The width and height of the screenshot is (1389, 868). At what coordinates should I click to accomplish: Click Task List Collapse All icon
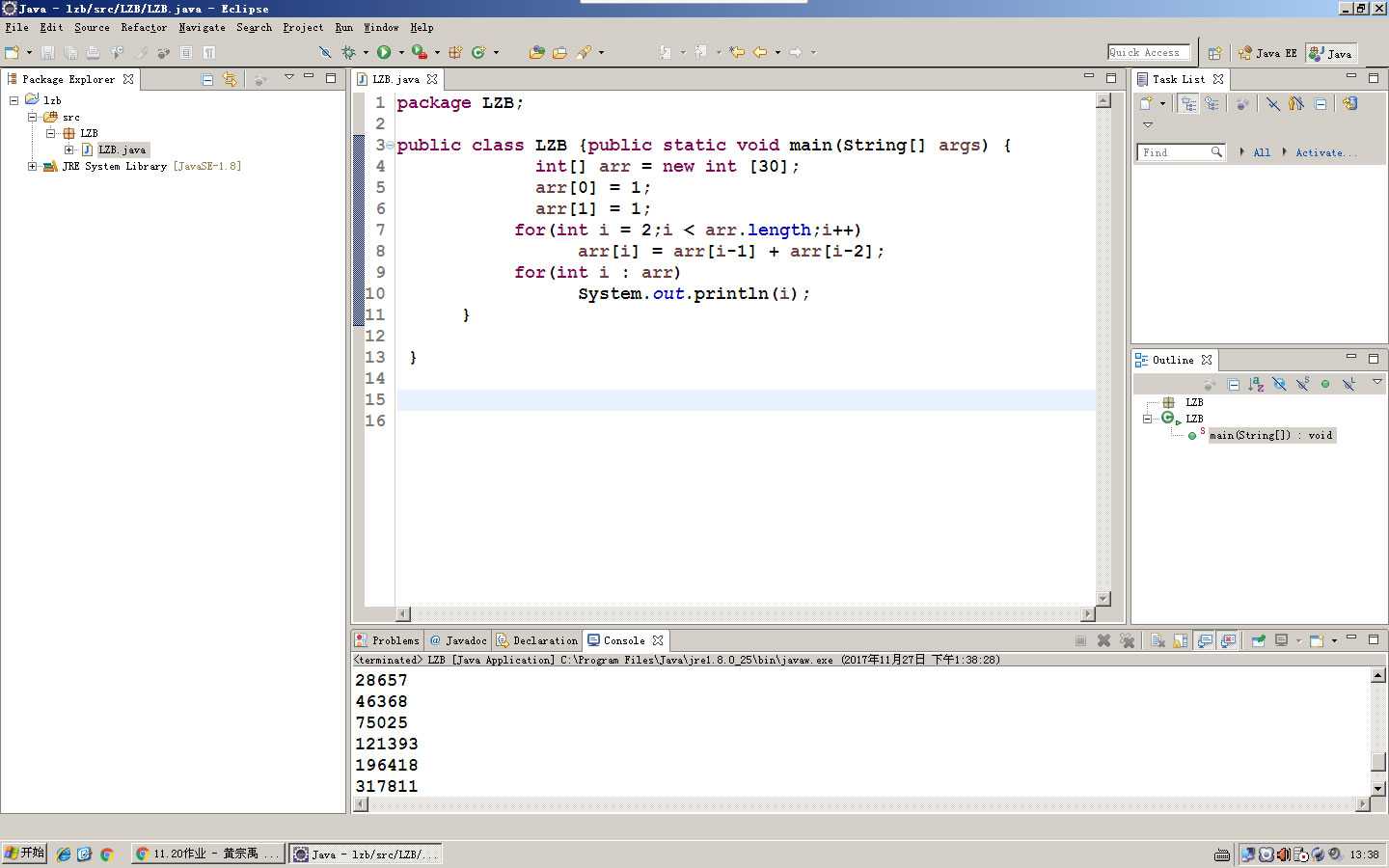[x=1321, y=103]
